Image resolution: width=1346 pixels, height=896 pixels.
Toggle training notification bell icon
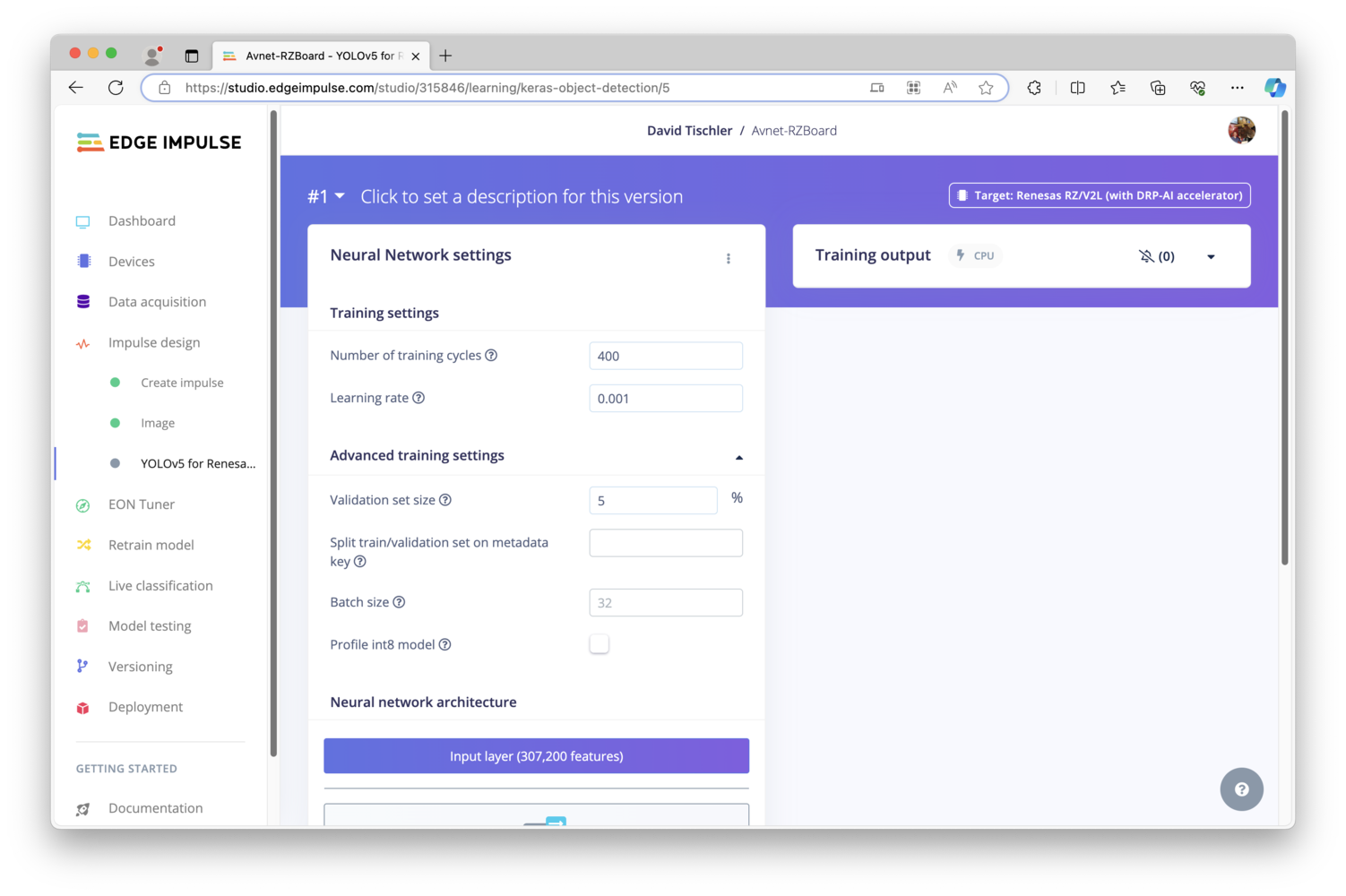click(x=1146, y=256)
